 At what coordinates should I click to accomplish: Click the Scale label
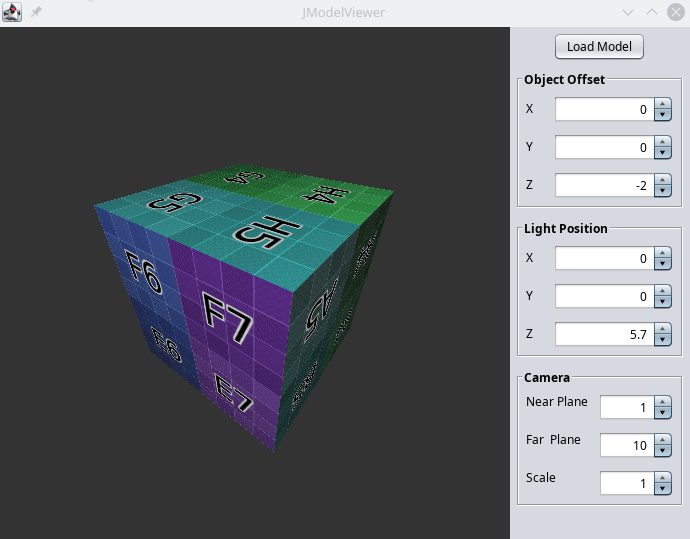pyautogui.click(x=540, y=478)
